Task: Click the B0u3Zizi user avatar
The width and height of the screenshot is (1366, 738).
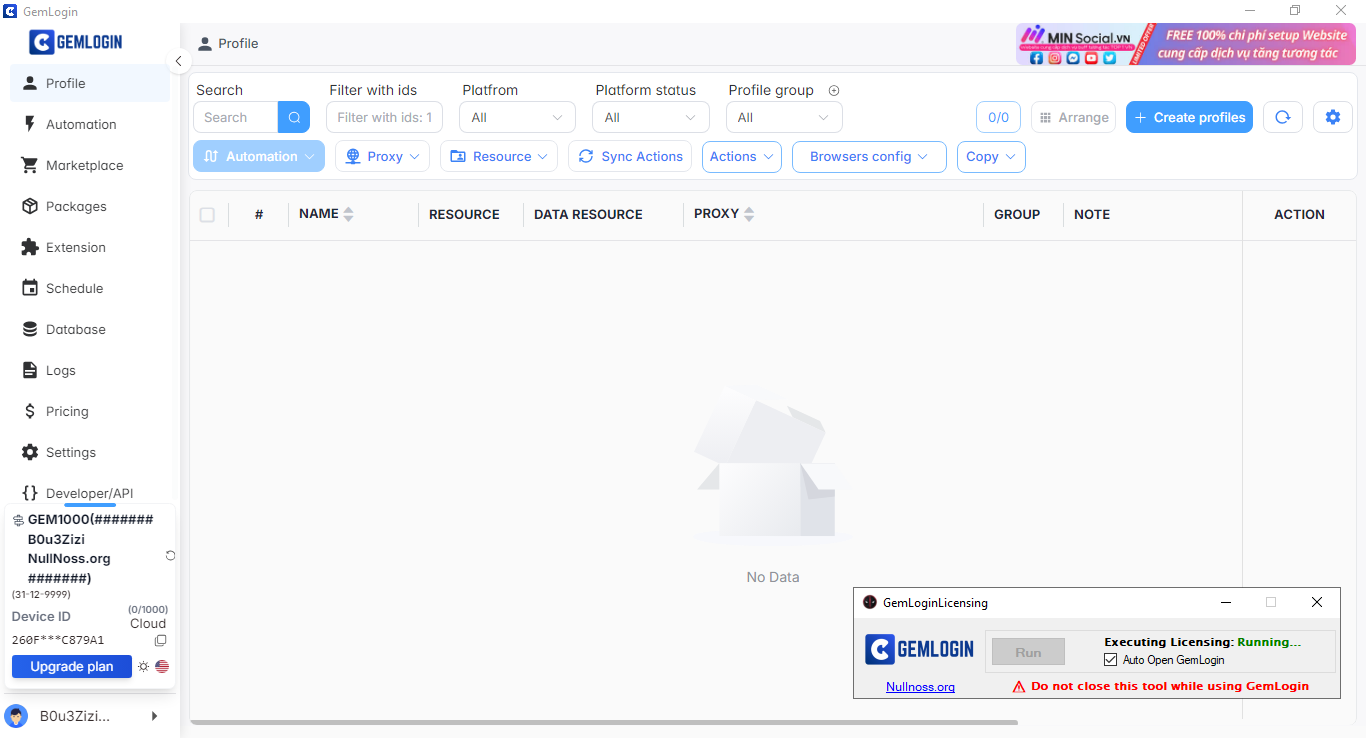Action: click(16, 716)
